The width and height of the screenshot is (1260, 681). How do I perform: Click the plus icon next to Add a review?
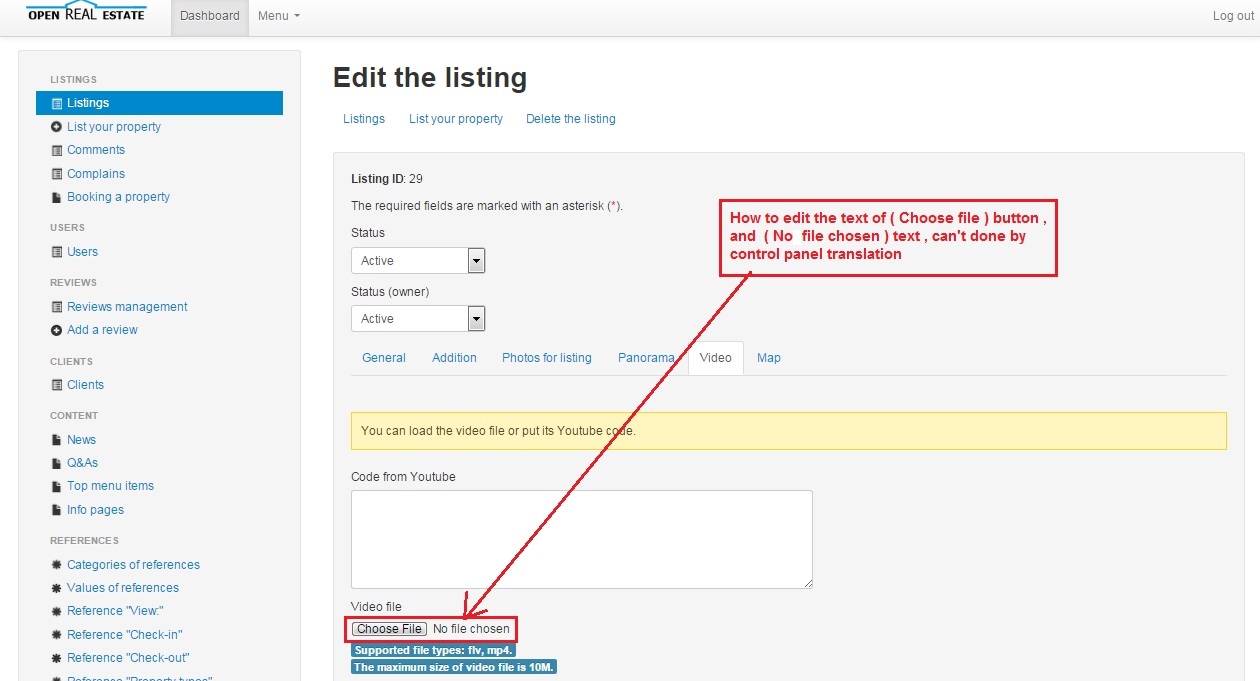tap(57, 330)
